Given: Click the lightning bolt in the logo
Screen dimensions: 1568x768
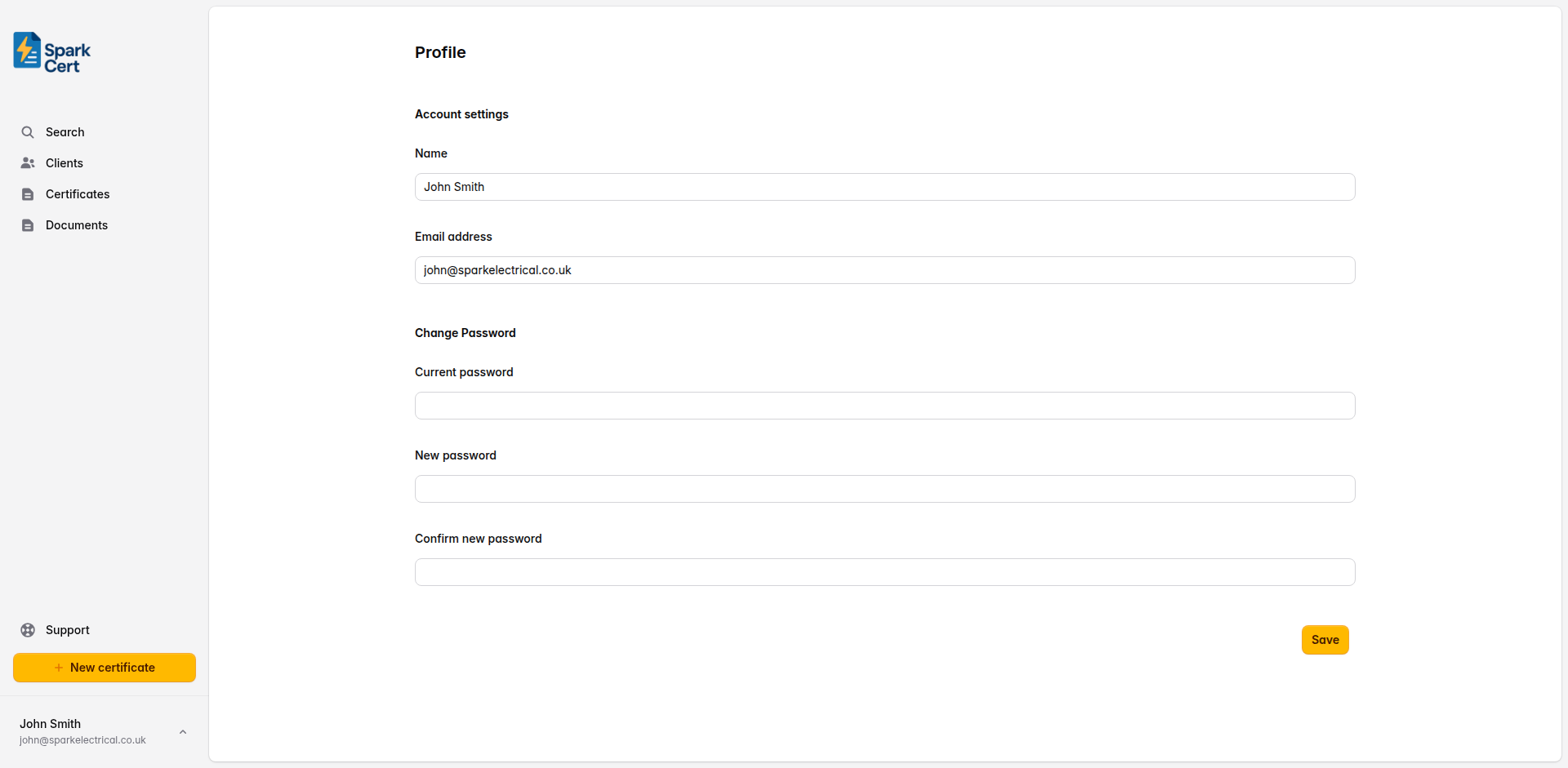Looking at the screenshot, I should (27, 51).
